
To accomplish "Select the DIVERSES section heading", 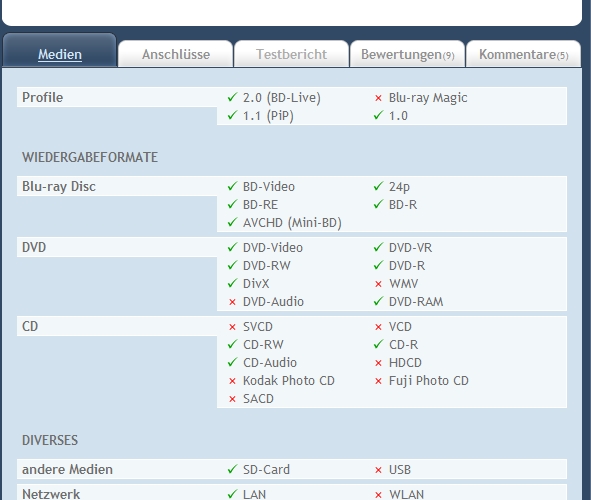I will 50,440.
